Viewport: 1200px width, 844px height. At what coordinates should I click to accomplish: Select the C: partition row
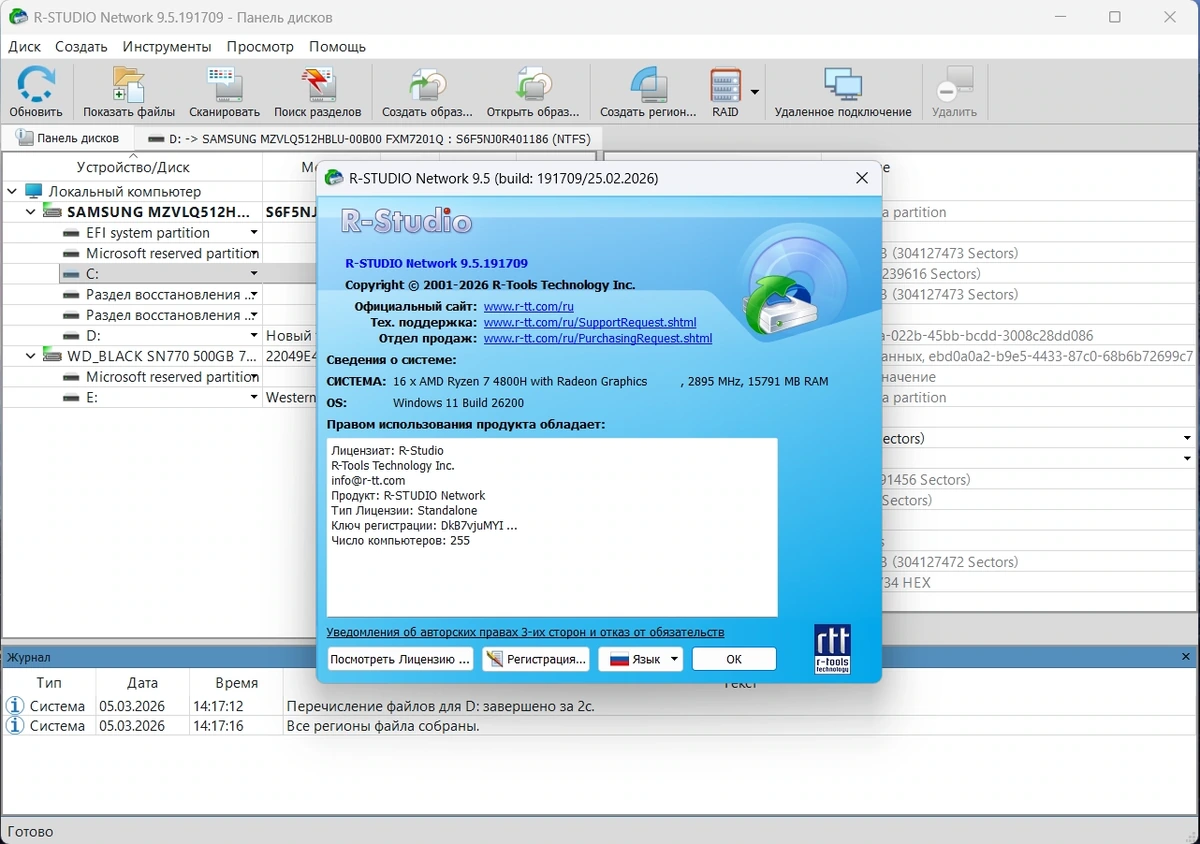(160, 273)
